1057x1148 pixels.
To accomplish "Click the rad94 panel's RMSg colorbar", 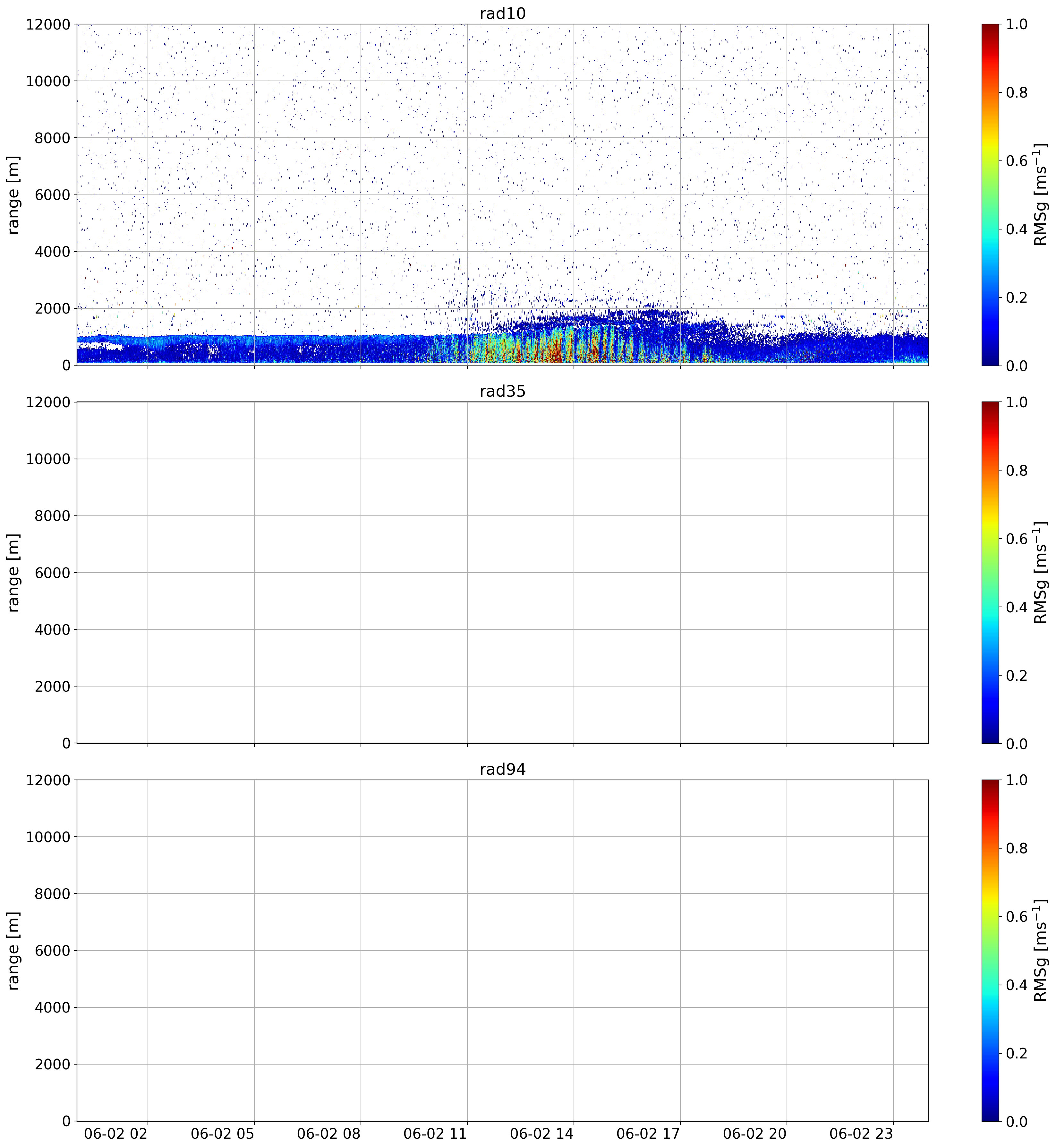I will [x=990, y=951].
